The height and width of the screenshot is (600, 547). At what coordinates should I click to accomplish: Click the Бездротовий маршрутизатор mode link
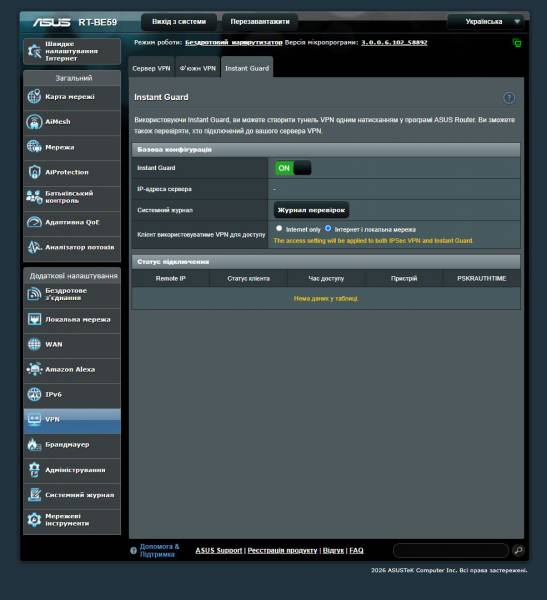(x=233, y=42)
